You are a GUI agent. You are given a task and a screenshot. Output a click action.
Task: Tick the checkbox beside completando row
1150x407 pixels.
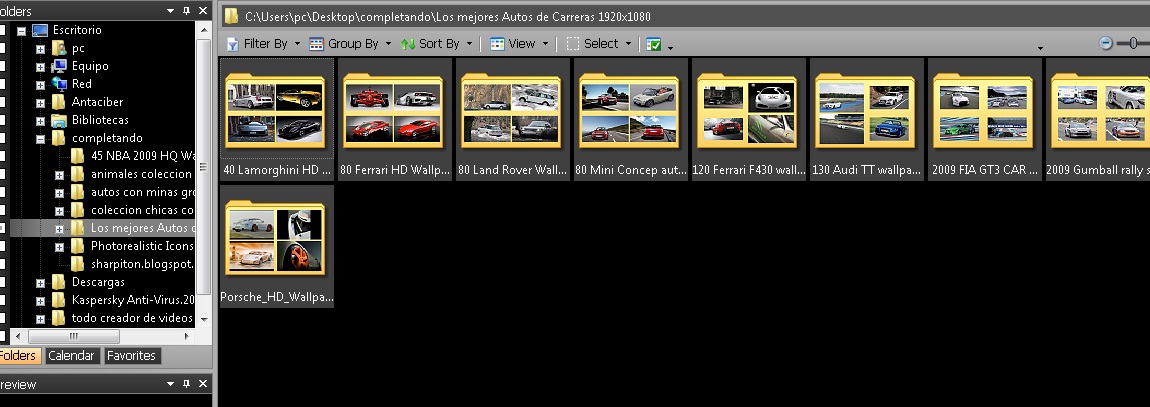(1, 138)
